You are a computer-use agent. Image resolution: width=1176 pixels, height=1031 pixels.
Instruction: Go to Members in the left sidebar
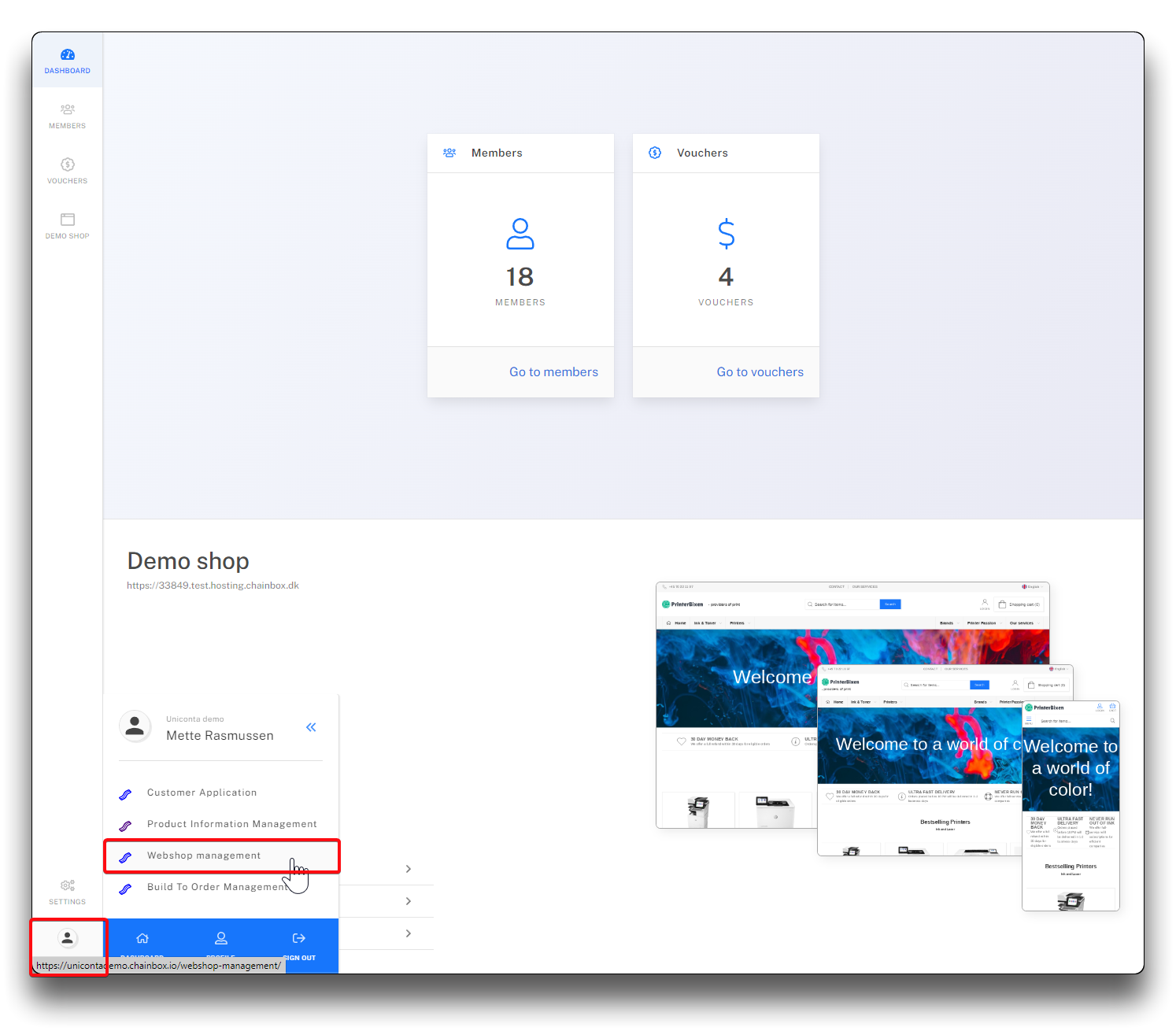point(68,116)
